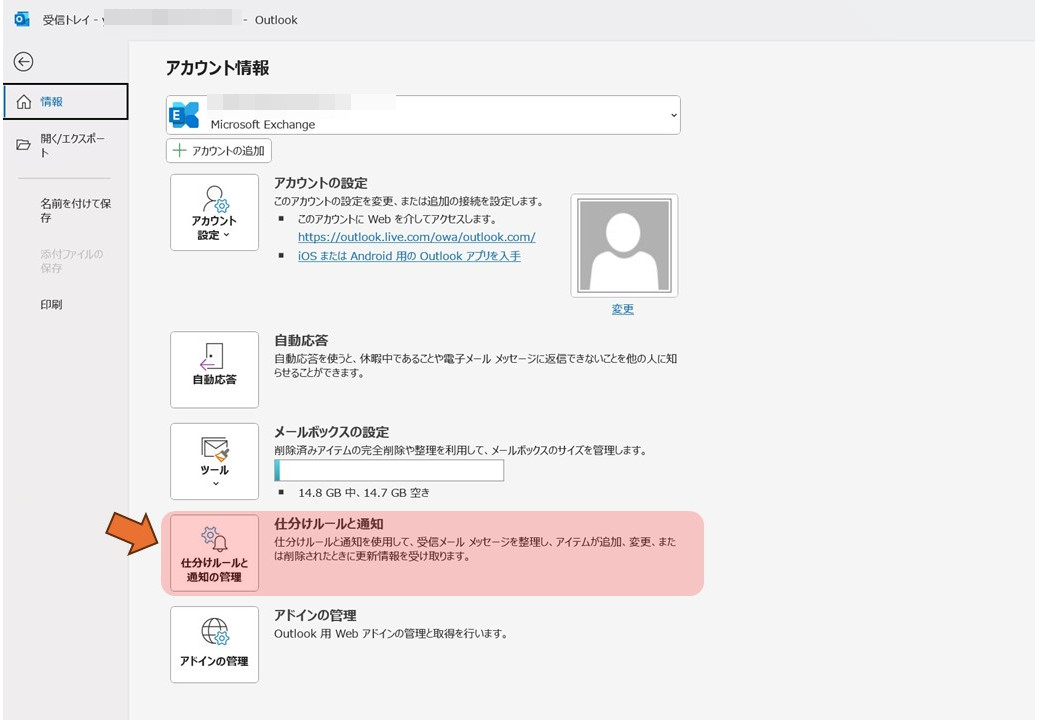Click the 変更 link below the photo
The image size is (1039, 720).
pyautogui.click(x=622, y=309)
